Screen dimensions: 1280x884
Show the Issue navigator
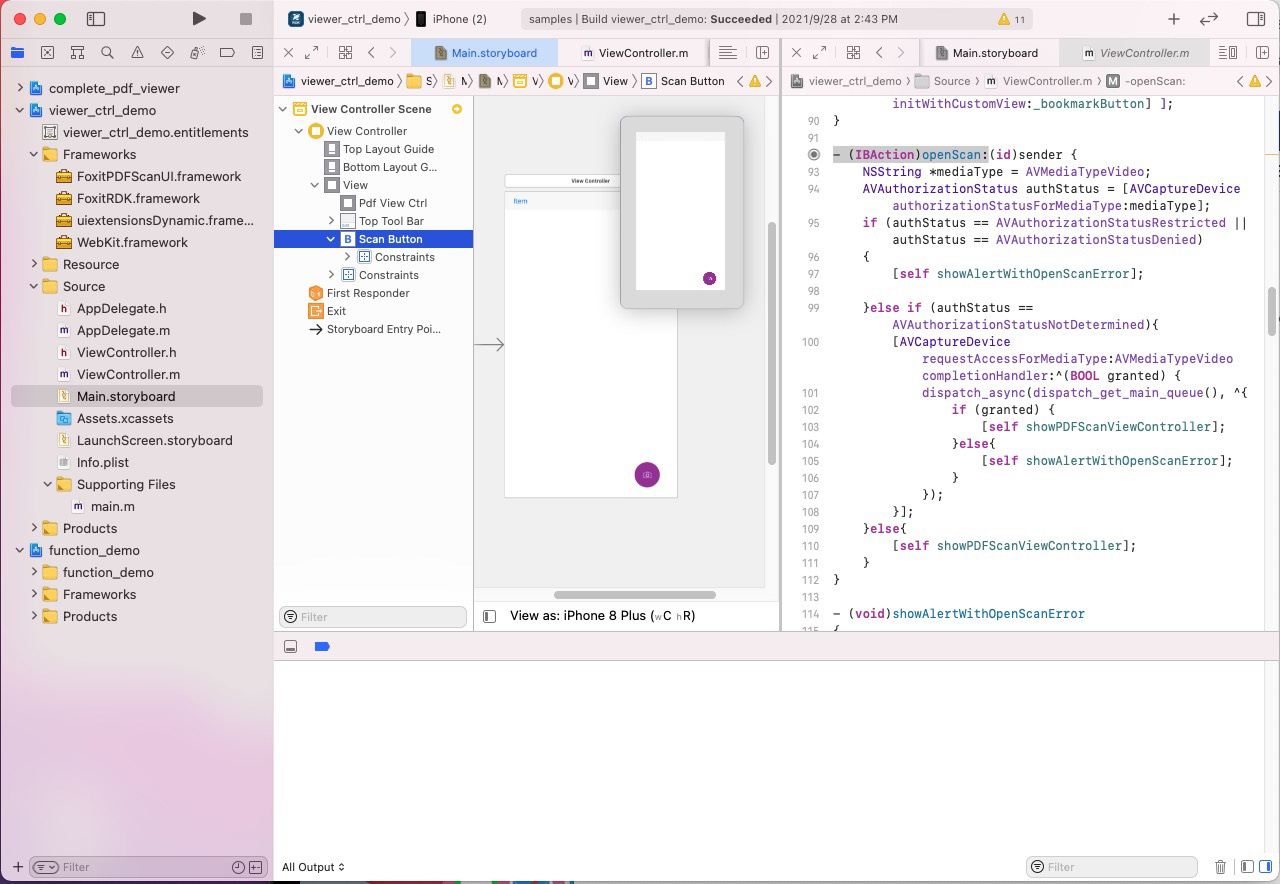pyautogui.click(x=137, y=52)
